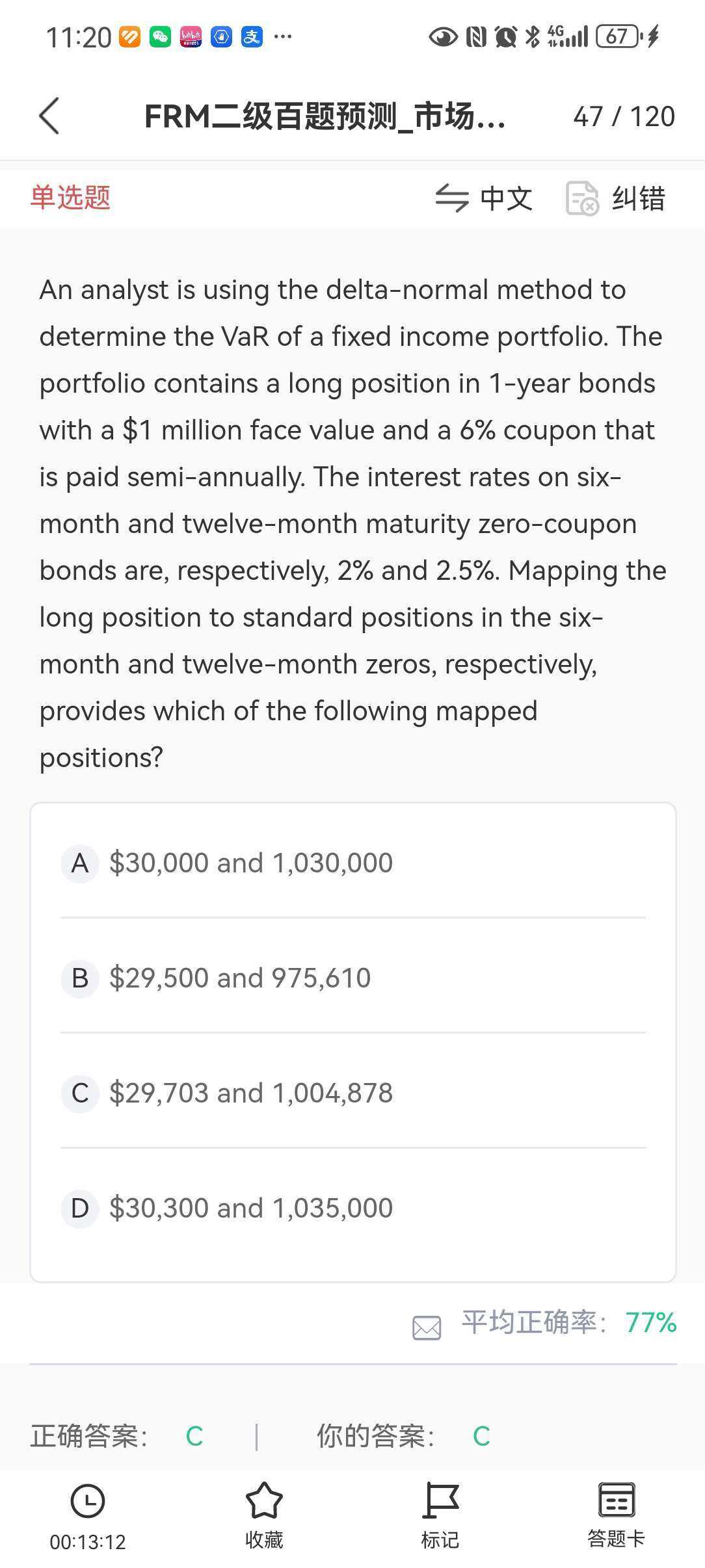Viewport: 705px width, 1568px height.
Task: Switch question language to 中文
Action: pyautogui.click(x=506, y=199)
